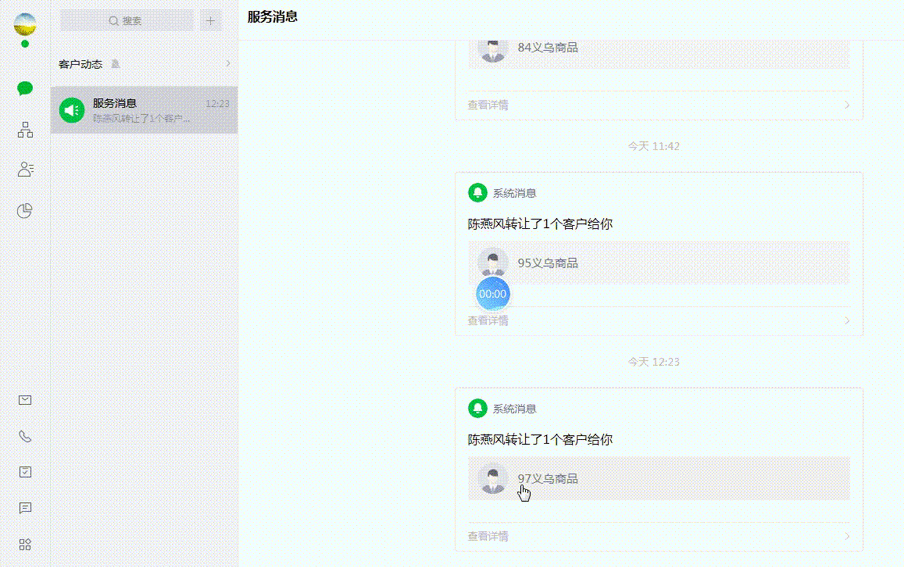
Task: Click the chevron in 84义乌商品's card
Action: pyautogui.click(x=847, y=105)
